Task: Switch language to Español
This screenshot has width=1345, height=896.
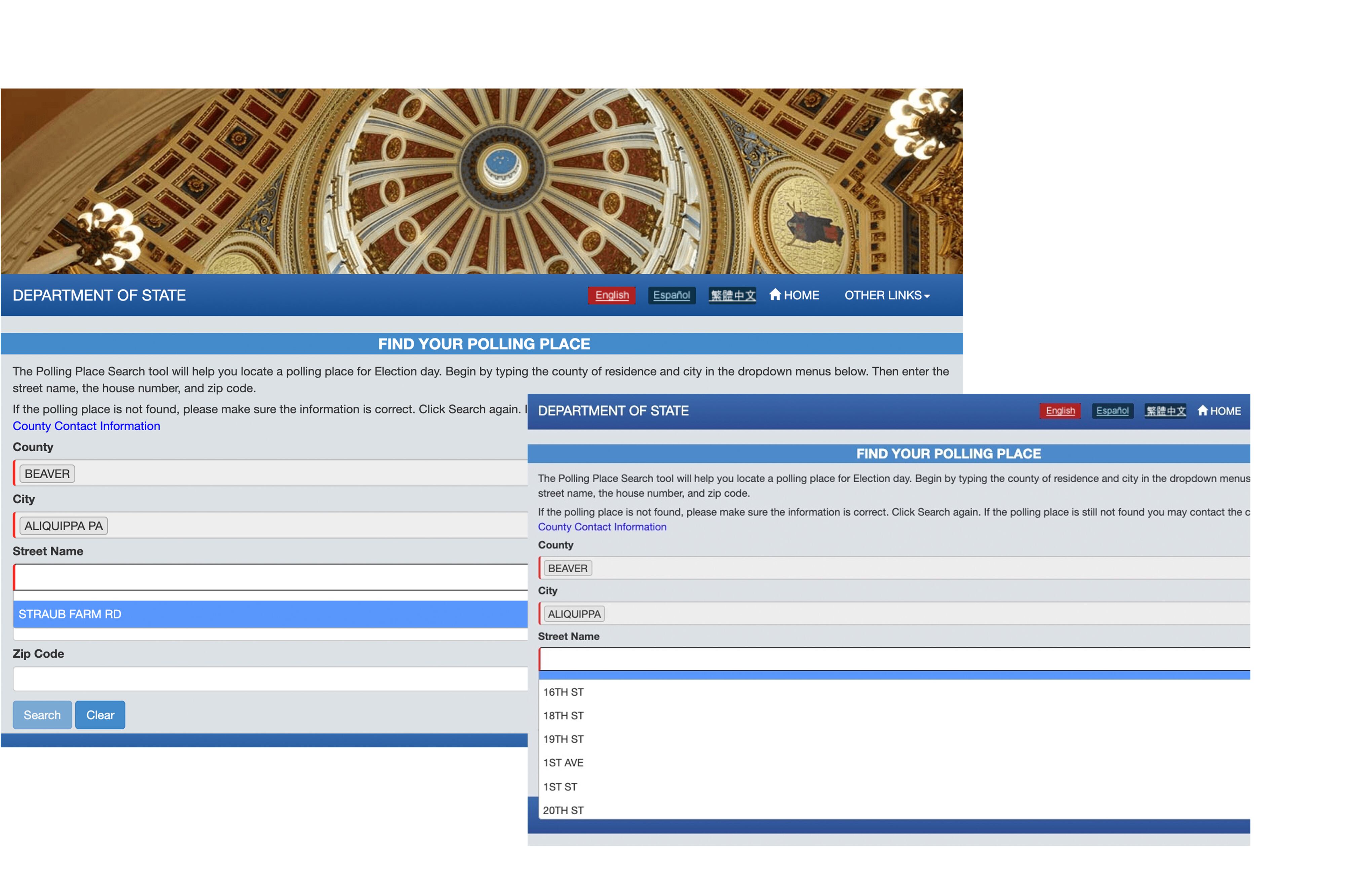Action: coord(671,295)
